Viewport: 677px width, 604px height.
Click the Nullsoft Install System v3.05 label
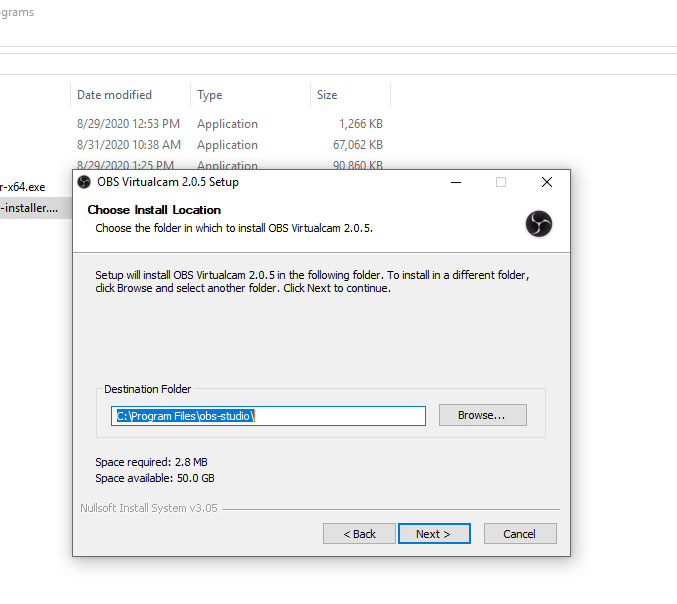pyautogui.click(x=149, y=508)
